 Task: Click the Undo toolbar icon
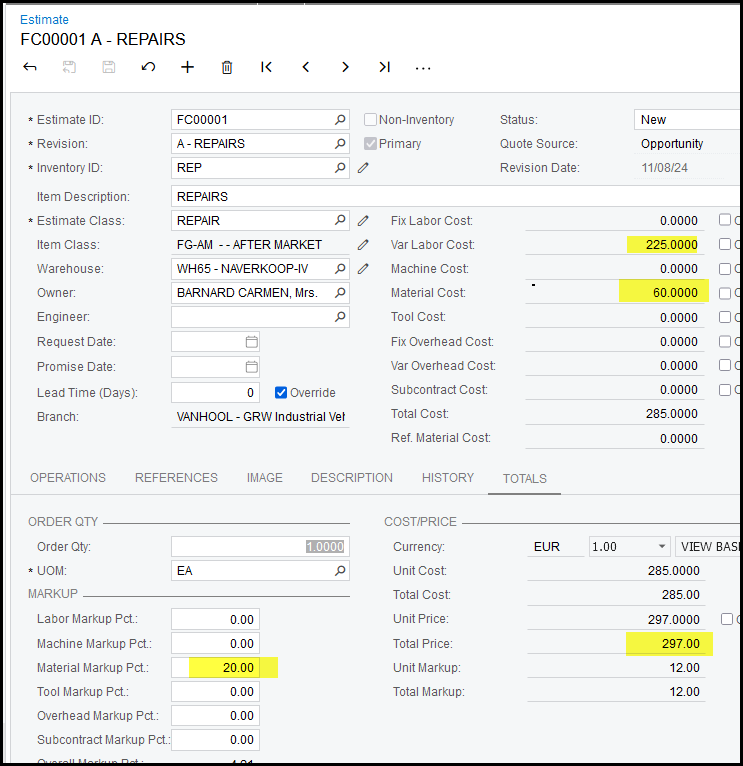(148, 67)
